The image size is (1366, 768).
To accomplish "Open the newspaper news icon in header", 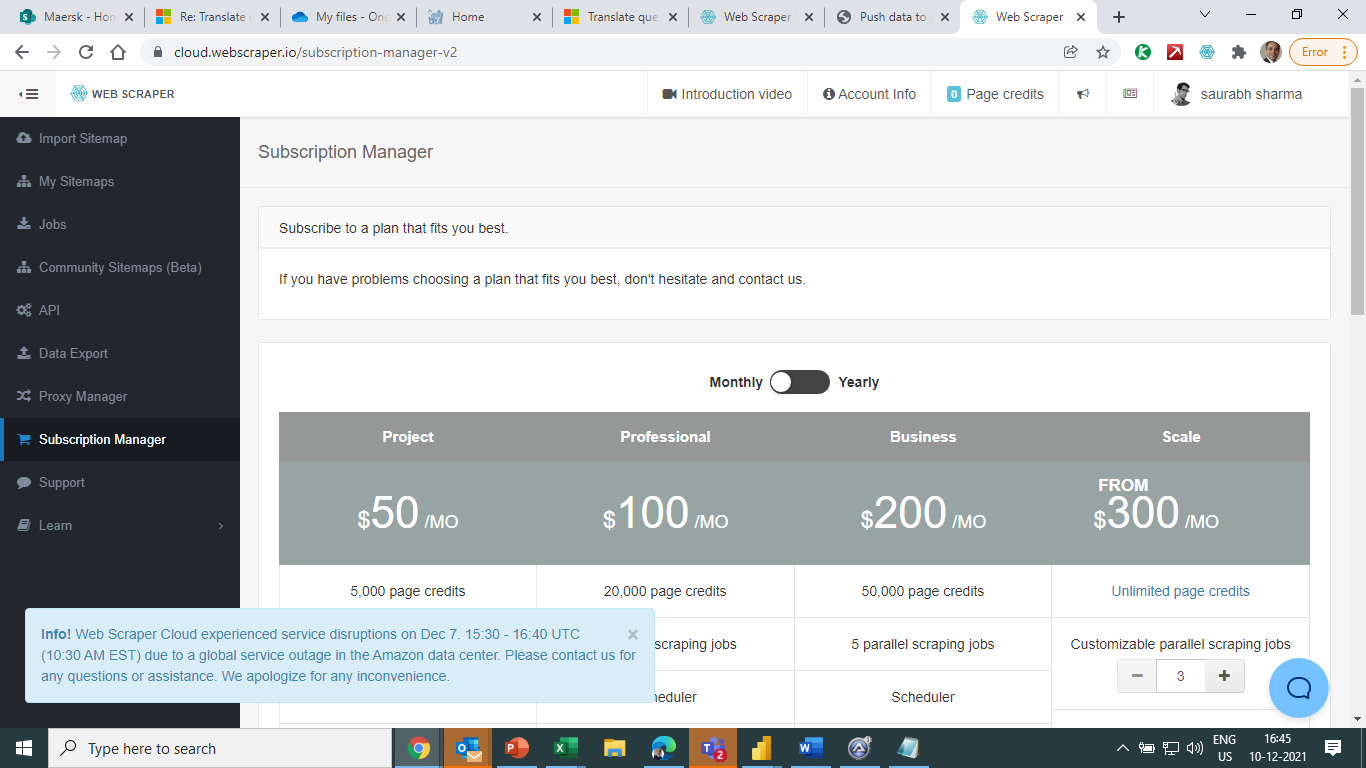I will click(1130, 94).
